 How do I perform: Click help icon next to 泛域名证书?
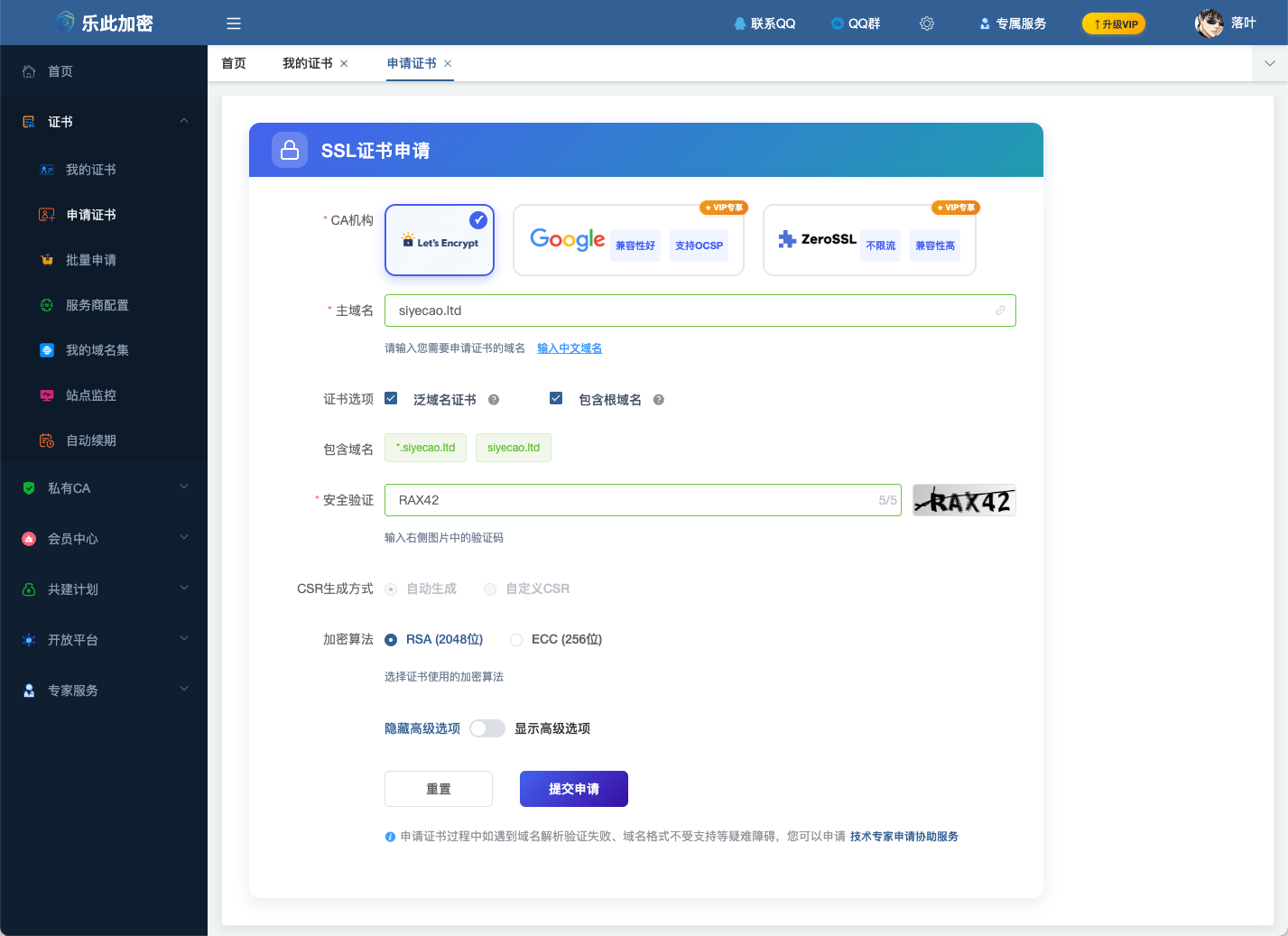494,400
